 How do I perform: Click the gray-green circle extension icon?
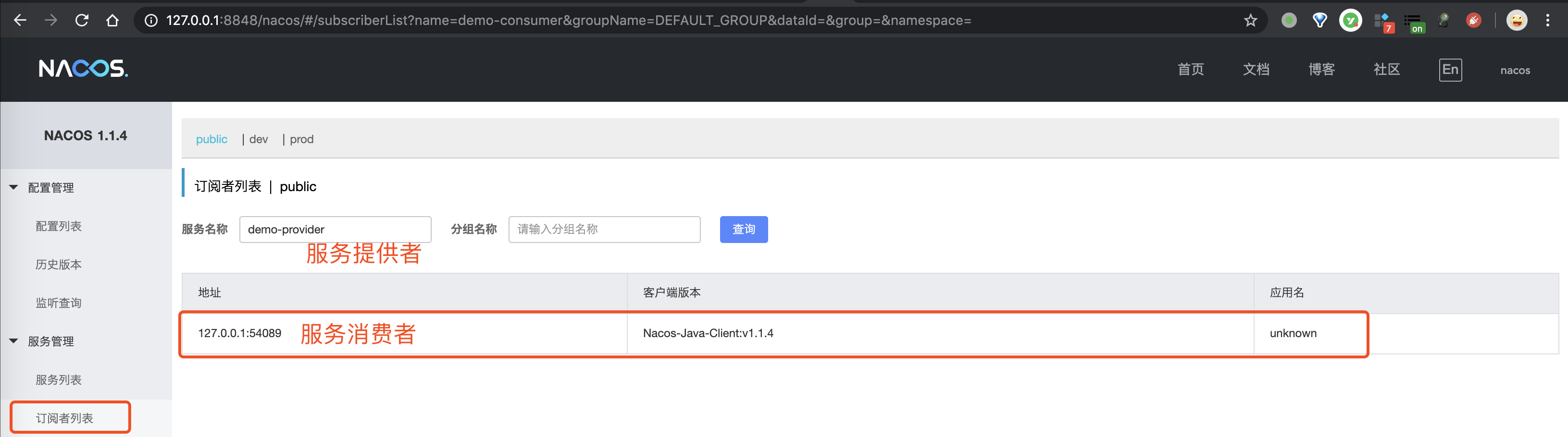[1289, 20]
